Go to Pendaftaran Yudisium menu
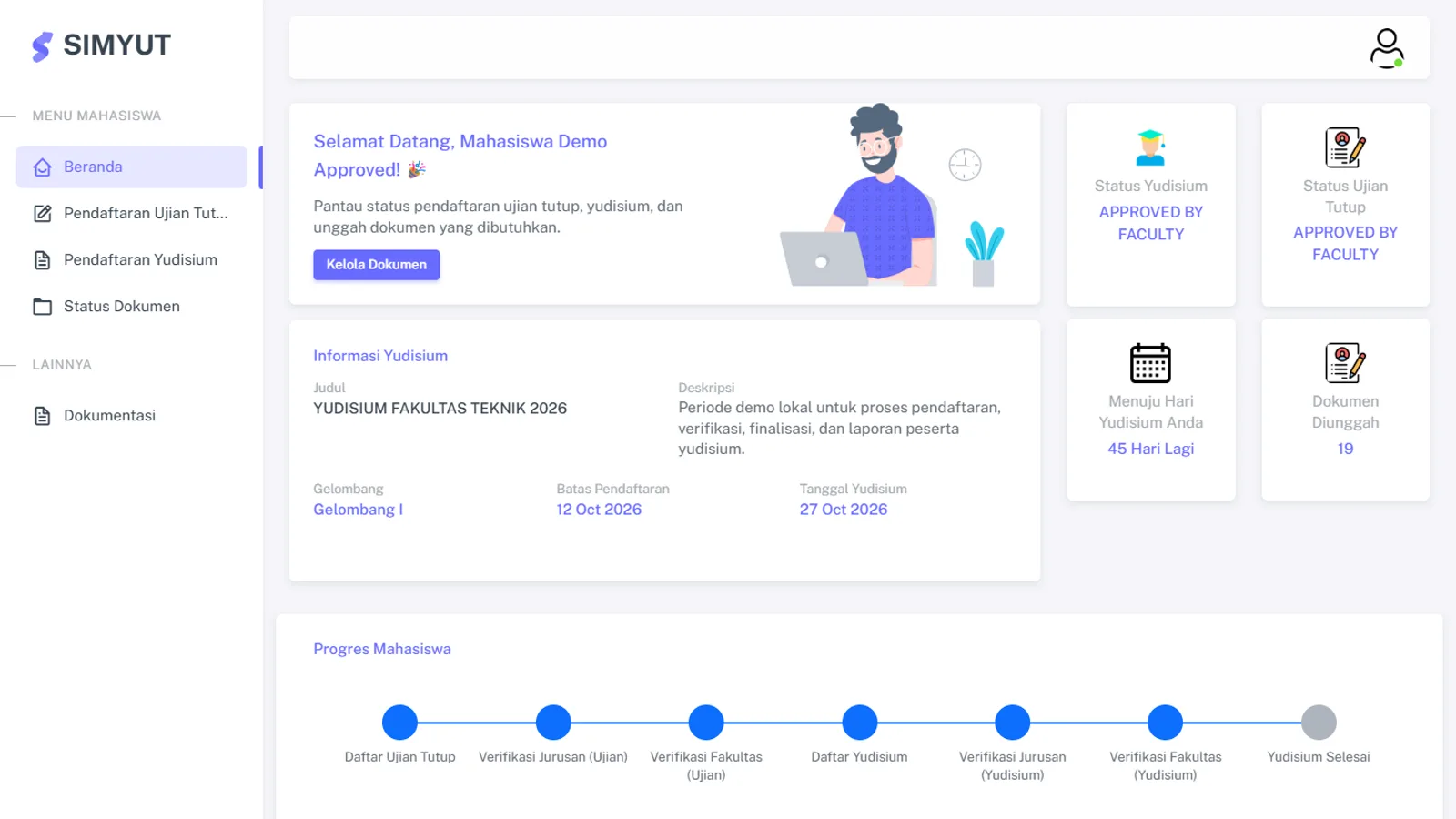The width and height of the screenshot is (1456, 819). pos(131,260)
